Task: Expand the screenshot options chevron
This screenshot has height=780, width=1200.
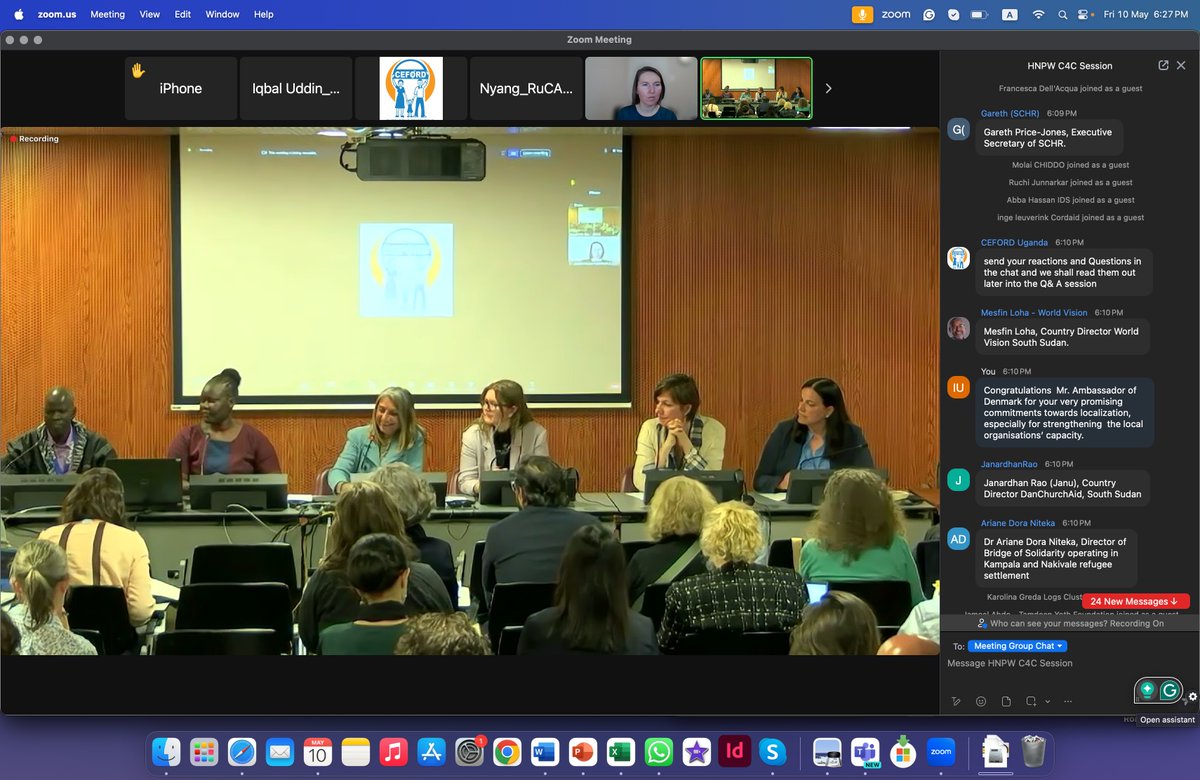Action: (x=1046, y=702)
